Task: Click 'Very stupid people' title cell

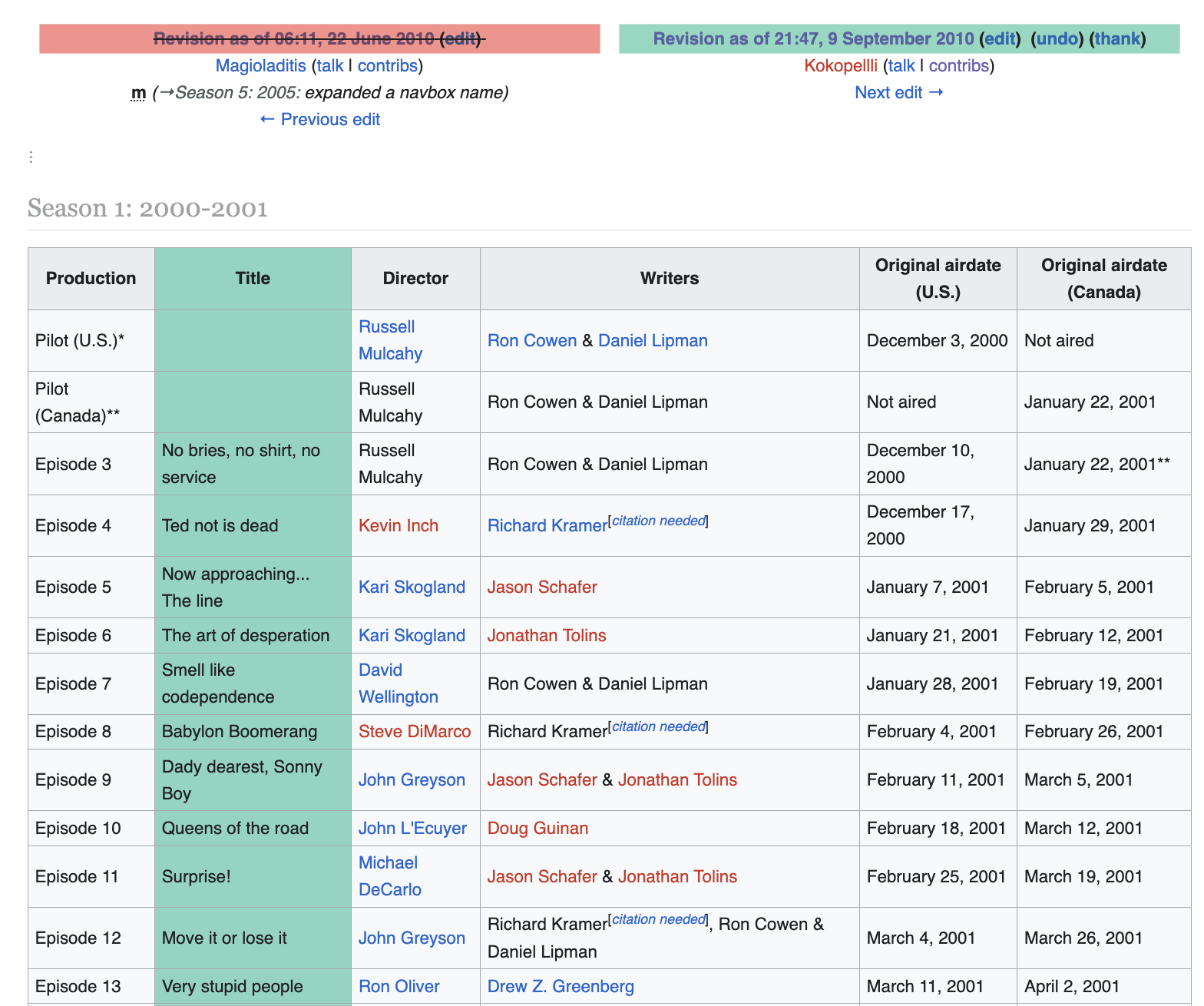Action: click(x=253, y=987)
